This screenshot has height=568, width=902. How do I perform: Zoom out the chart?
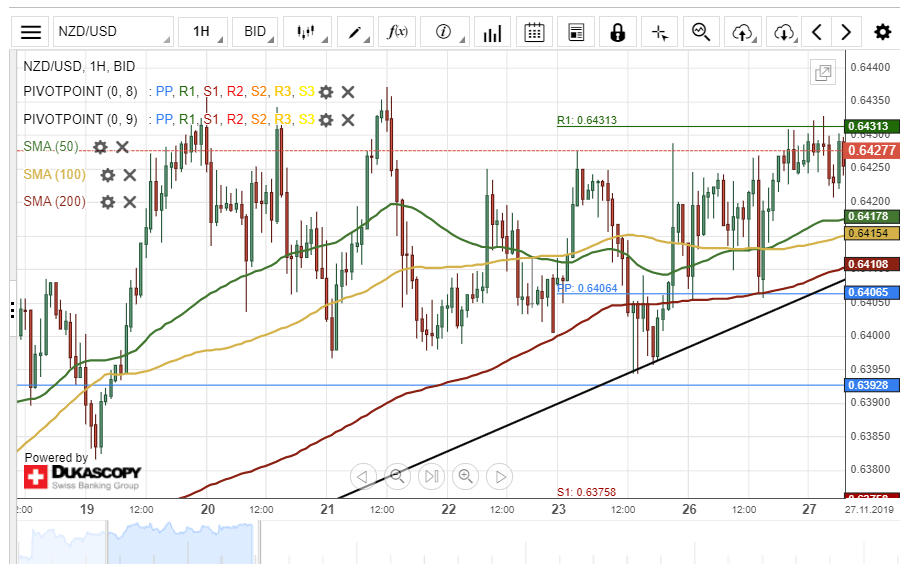tap(397, 476)
